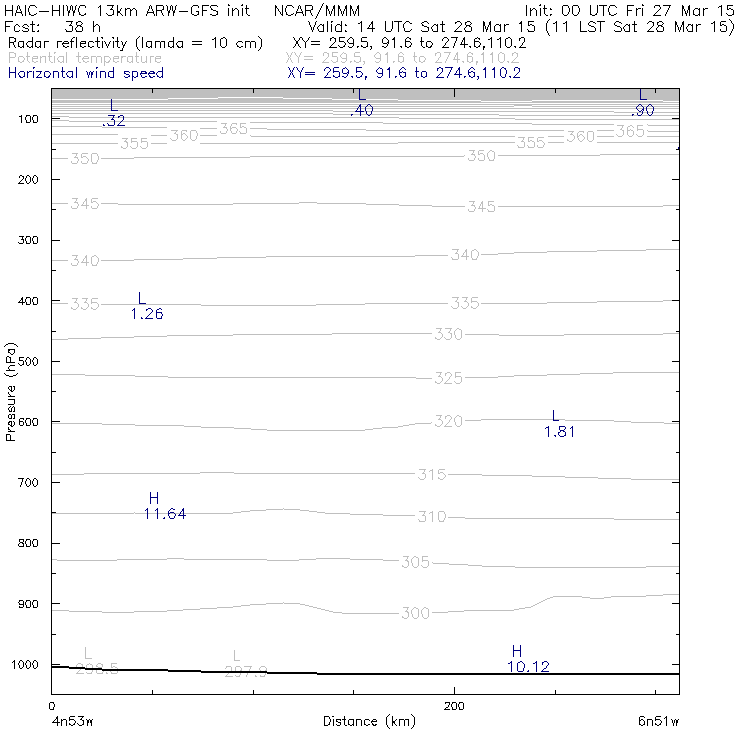740x740 pixels.
Task: Click the 600 hPa pressure tick label
Action: pos(28,422)
